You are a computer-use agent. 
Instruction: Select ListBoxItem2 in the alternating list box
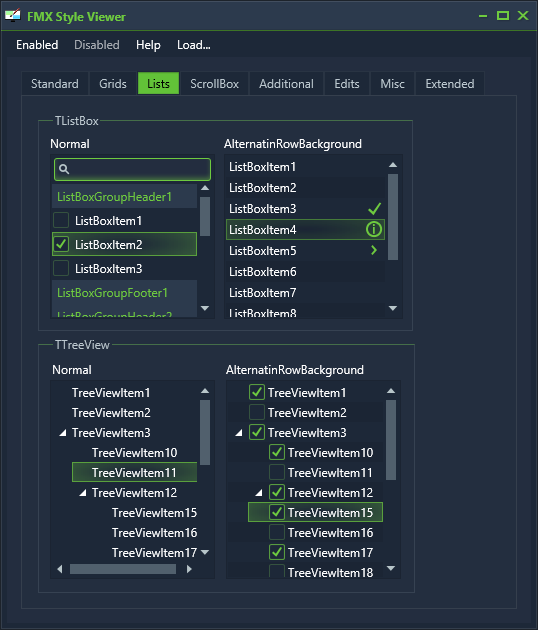[x=305, y=187]
